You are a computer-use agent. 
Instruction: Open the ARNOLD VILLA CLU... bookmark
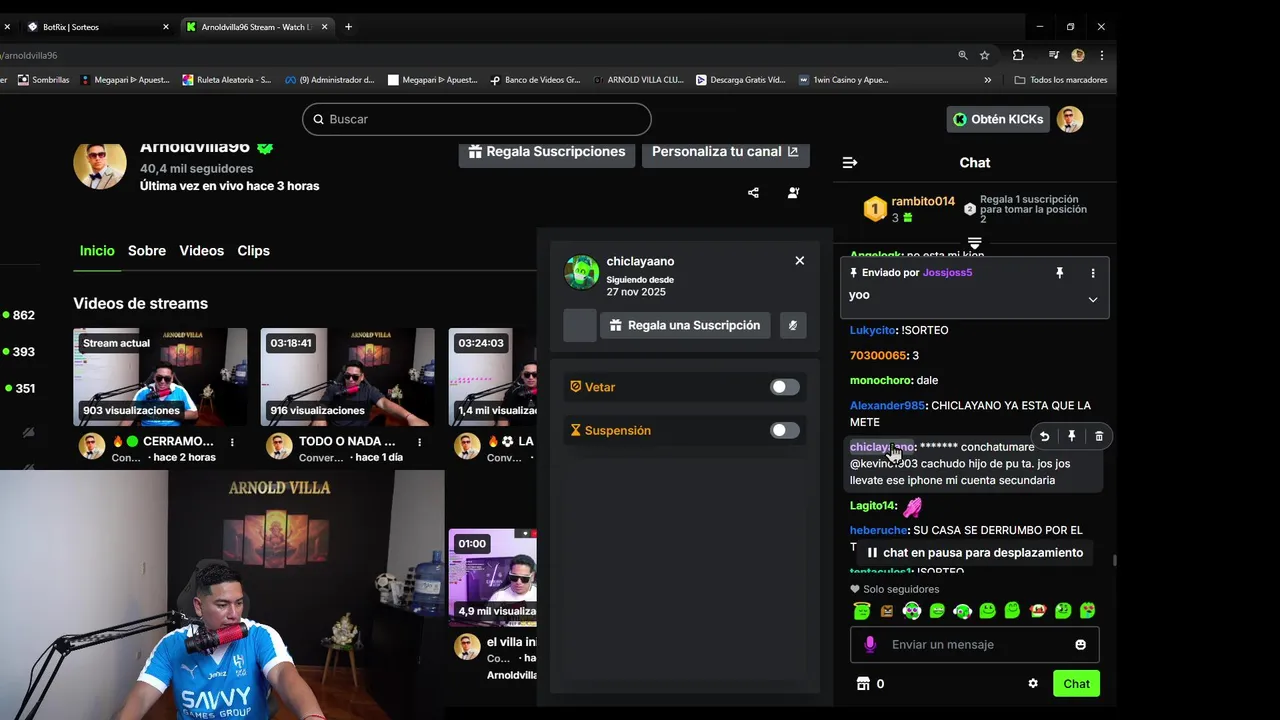638,80
